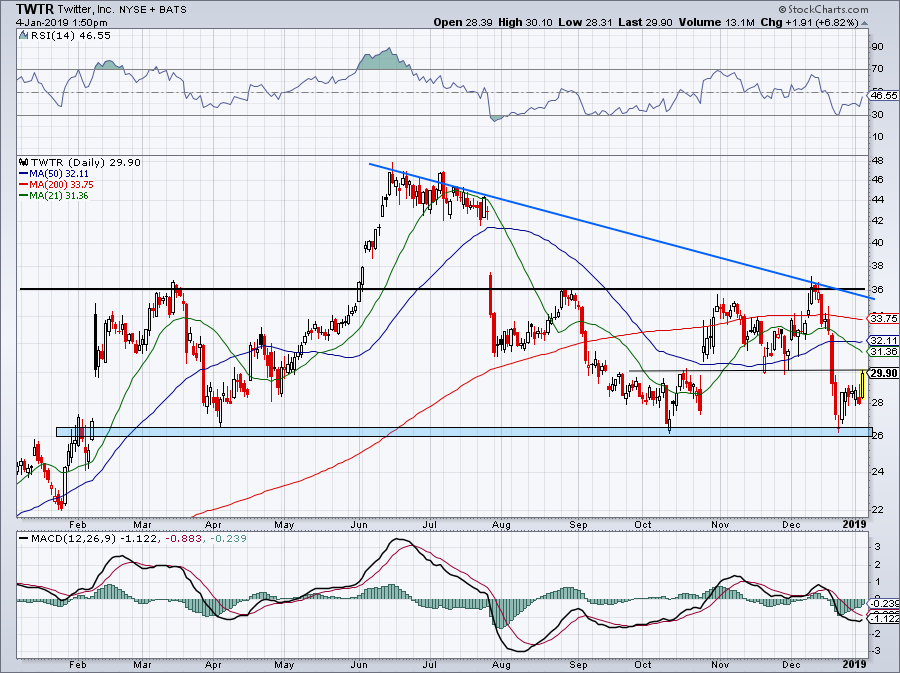Image resolution: width=900 pixels, height=673 pixels.
Task: Click the 31.36 price tag on the right axis
Action: pyautogui.click(x=883, y=351)
